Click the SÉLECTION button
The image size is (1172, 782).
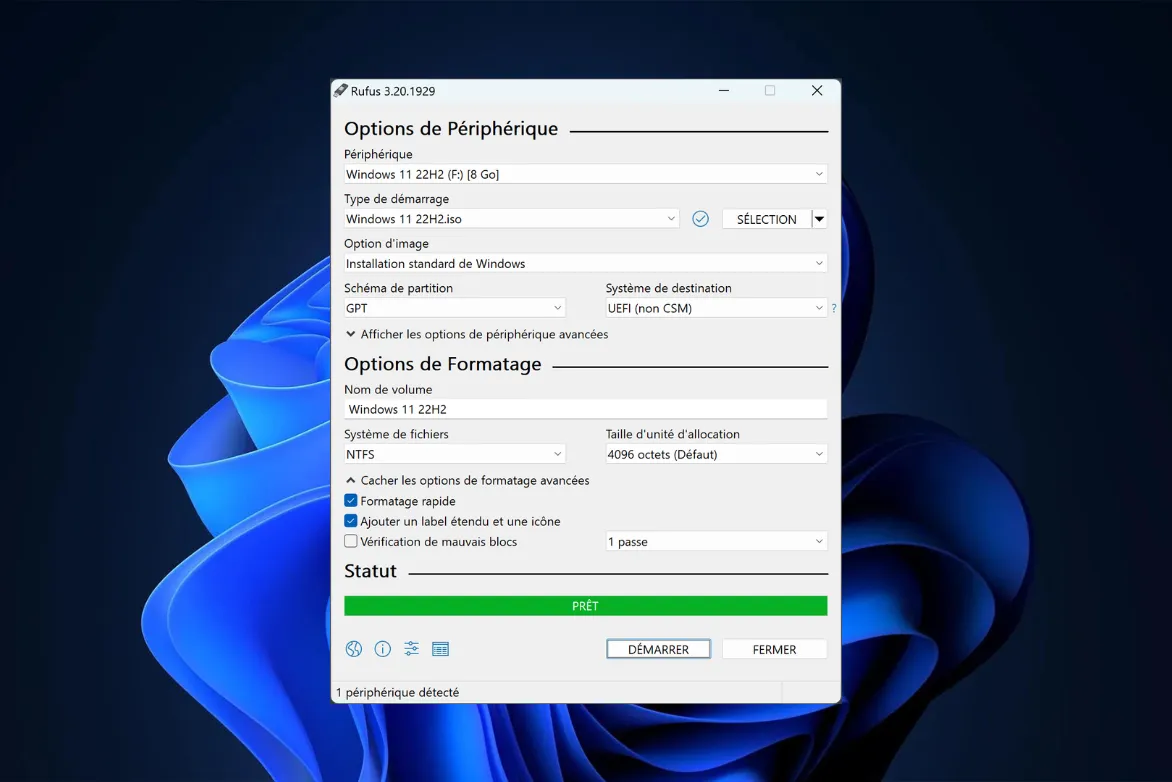[x=767, y=219]
